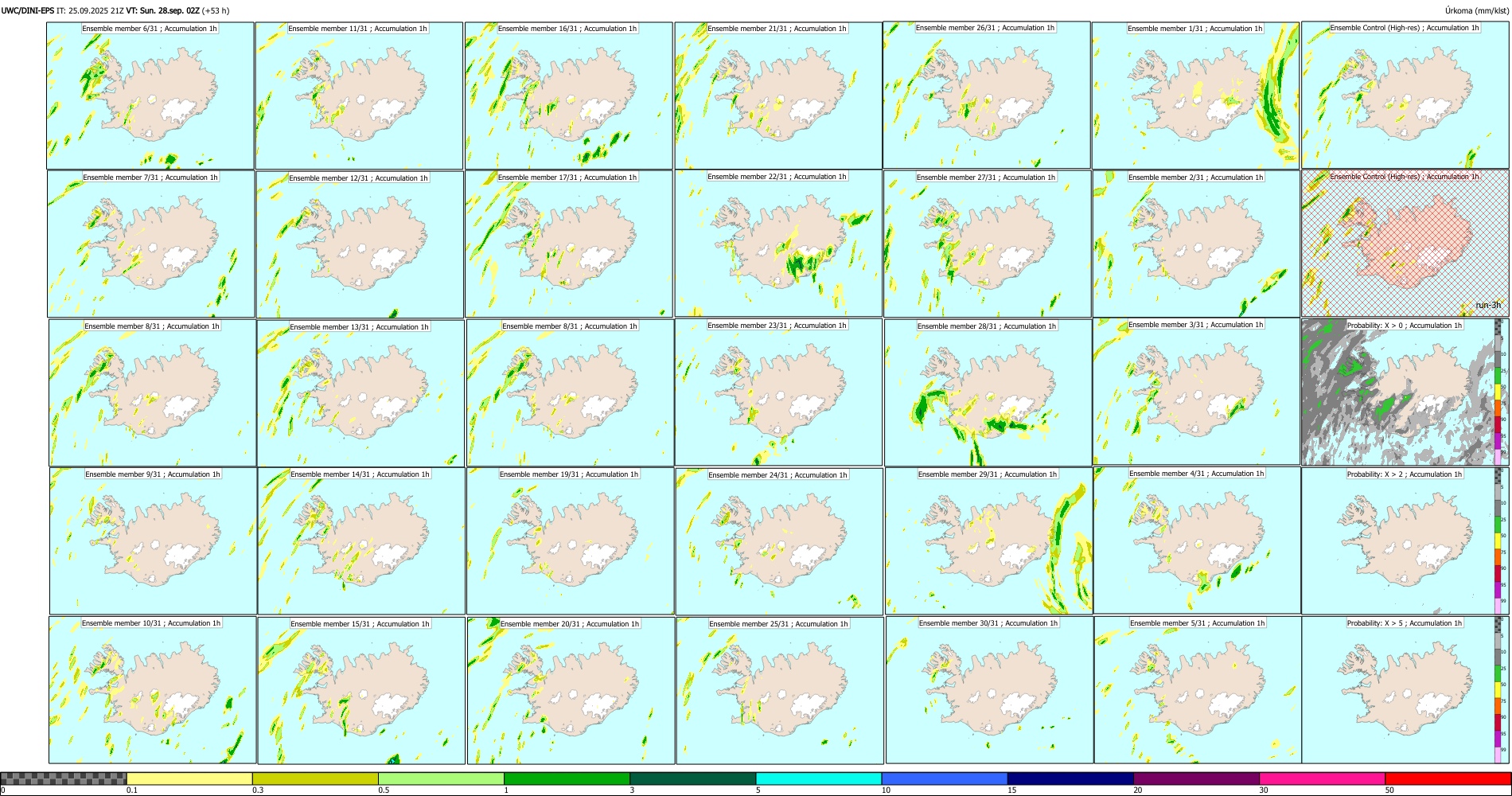Click the checkered 0–0.1 legend swatch
This screenshot has height=796, width=1512.
tap(64, 778)
